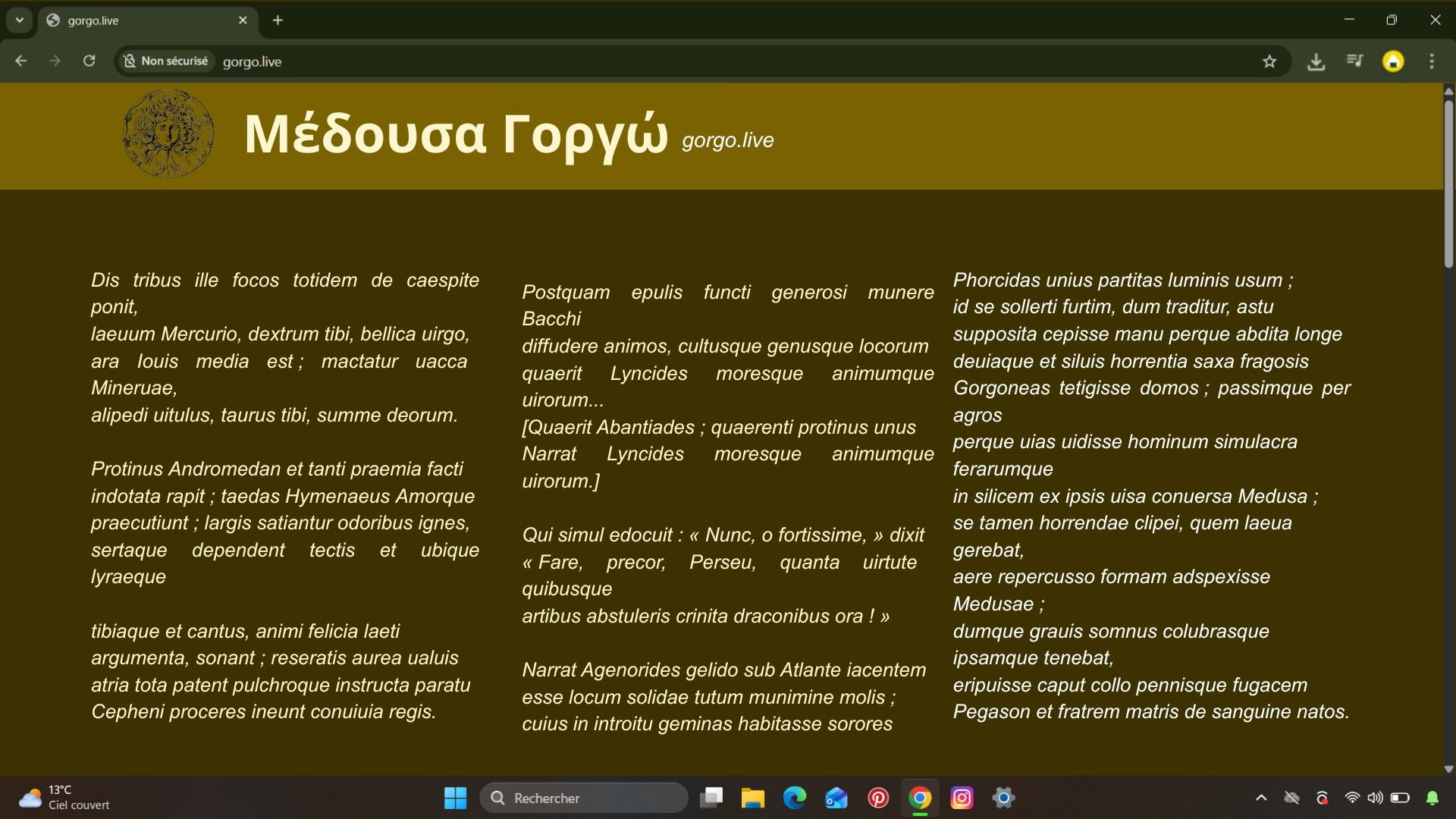The height and width of the screenshot is (819, 1456).
Task: Open the Chrome three-dot menu
Action: point(1432,61)
